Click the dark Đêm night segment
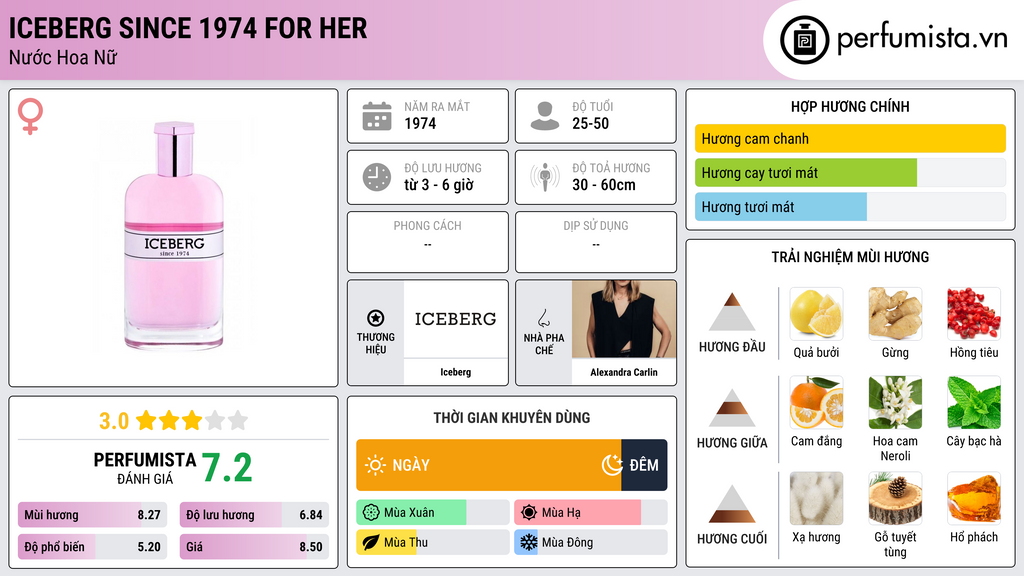1024x576 pixels. tap(644, 465)
